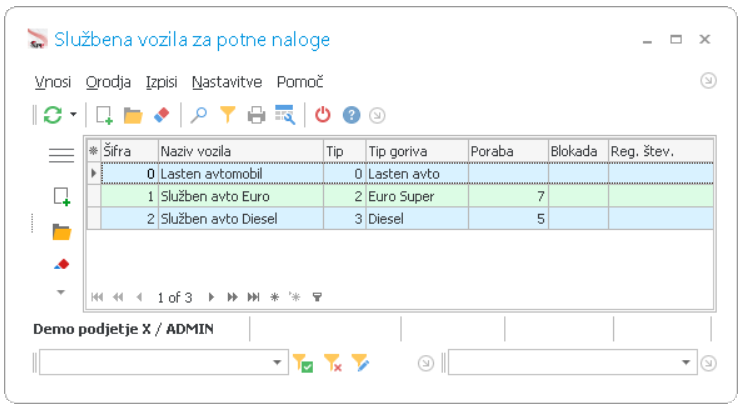
Task: Sort by Šifra column header
Action: click(129, 151)
